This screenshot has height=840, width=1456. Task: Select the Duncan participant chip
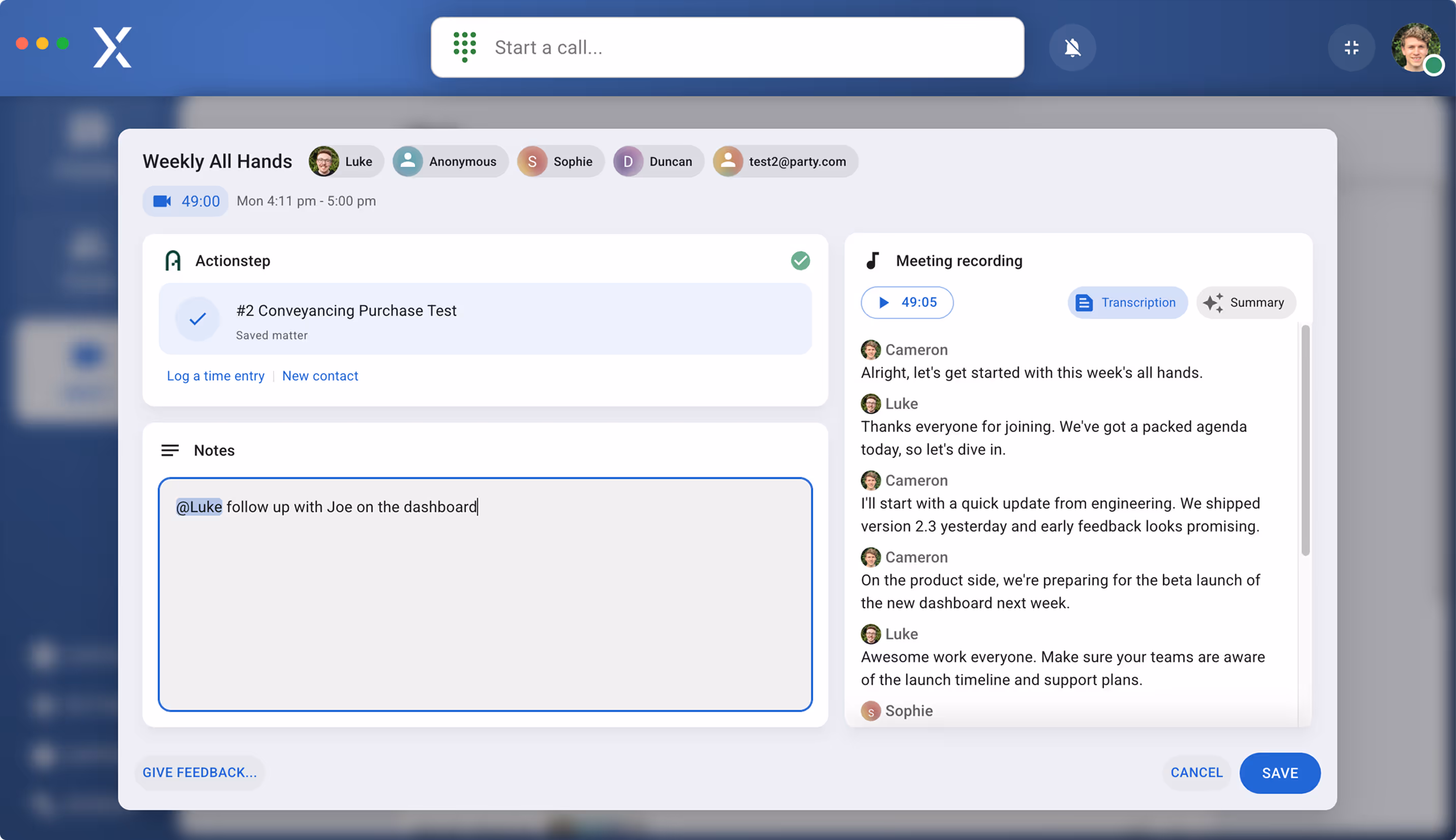tap(659, 161)
